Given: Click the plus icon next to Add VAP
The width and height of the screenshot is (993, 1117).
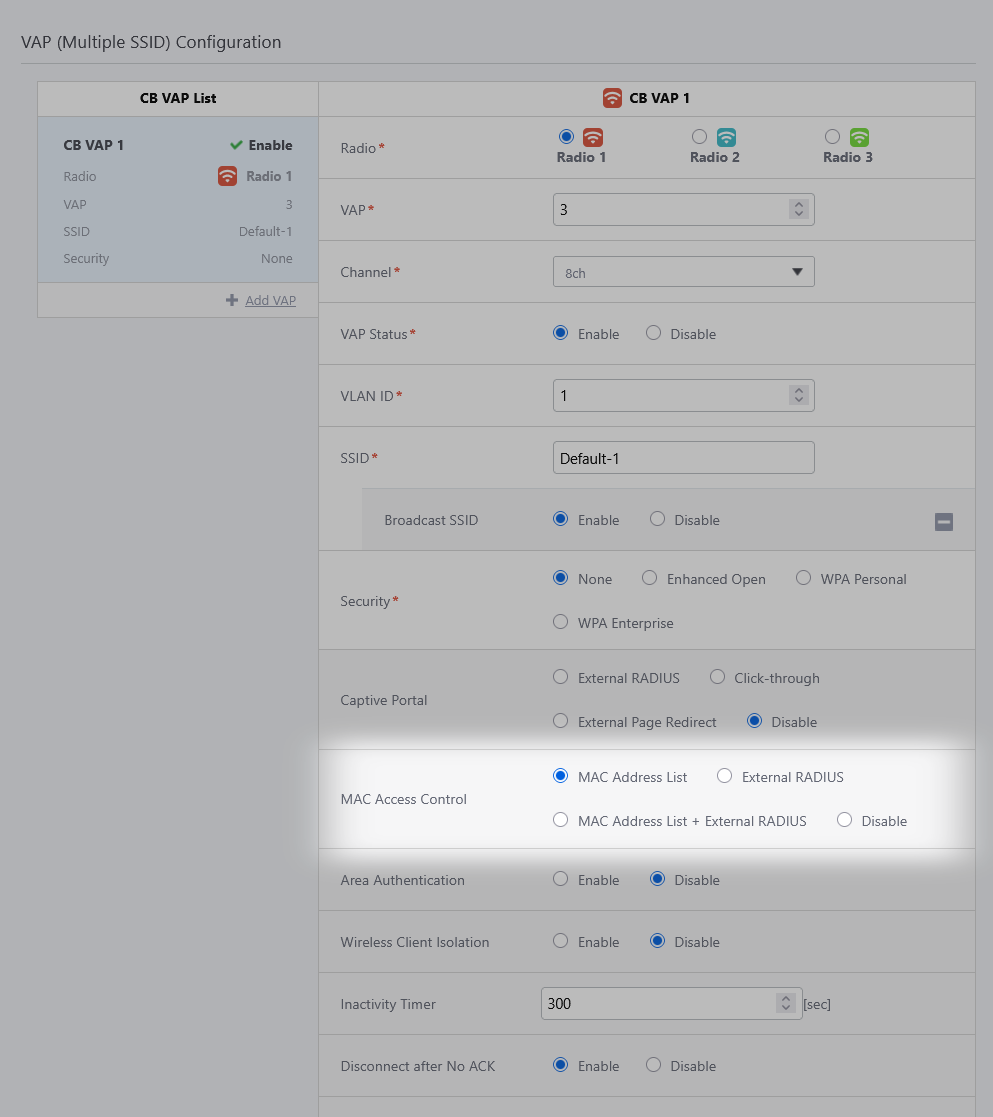Looking at the screenshot, I should coord(232,300).
